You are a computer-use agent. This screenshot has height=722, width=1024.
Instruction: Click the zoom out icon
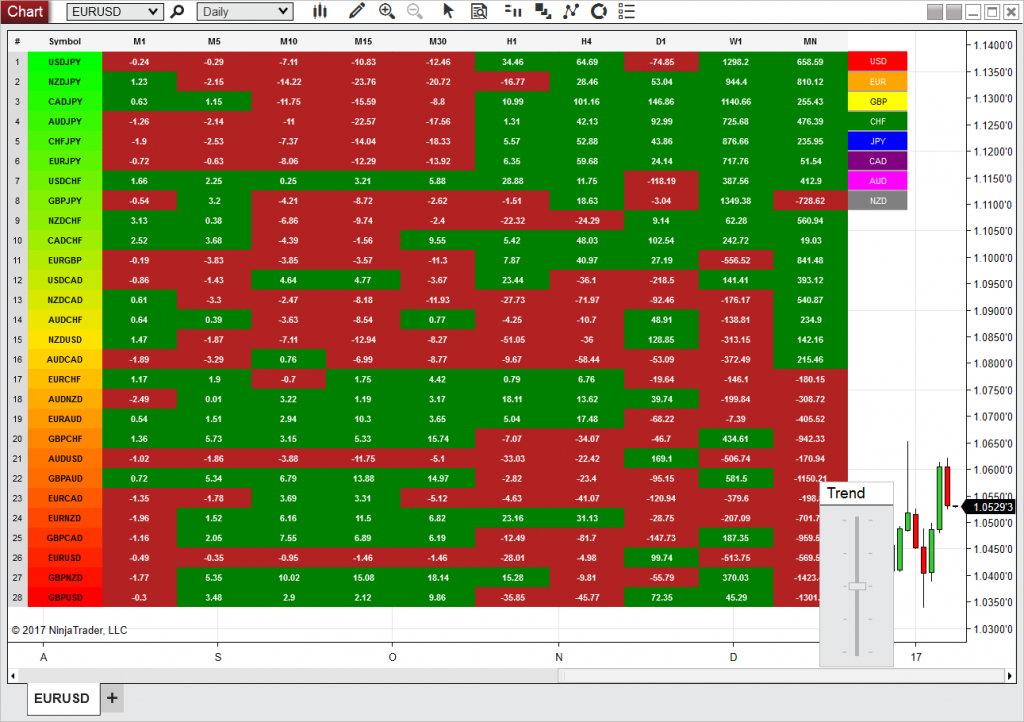click(414, 11)
